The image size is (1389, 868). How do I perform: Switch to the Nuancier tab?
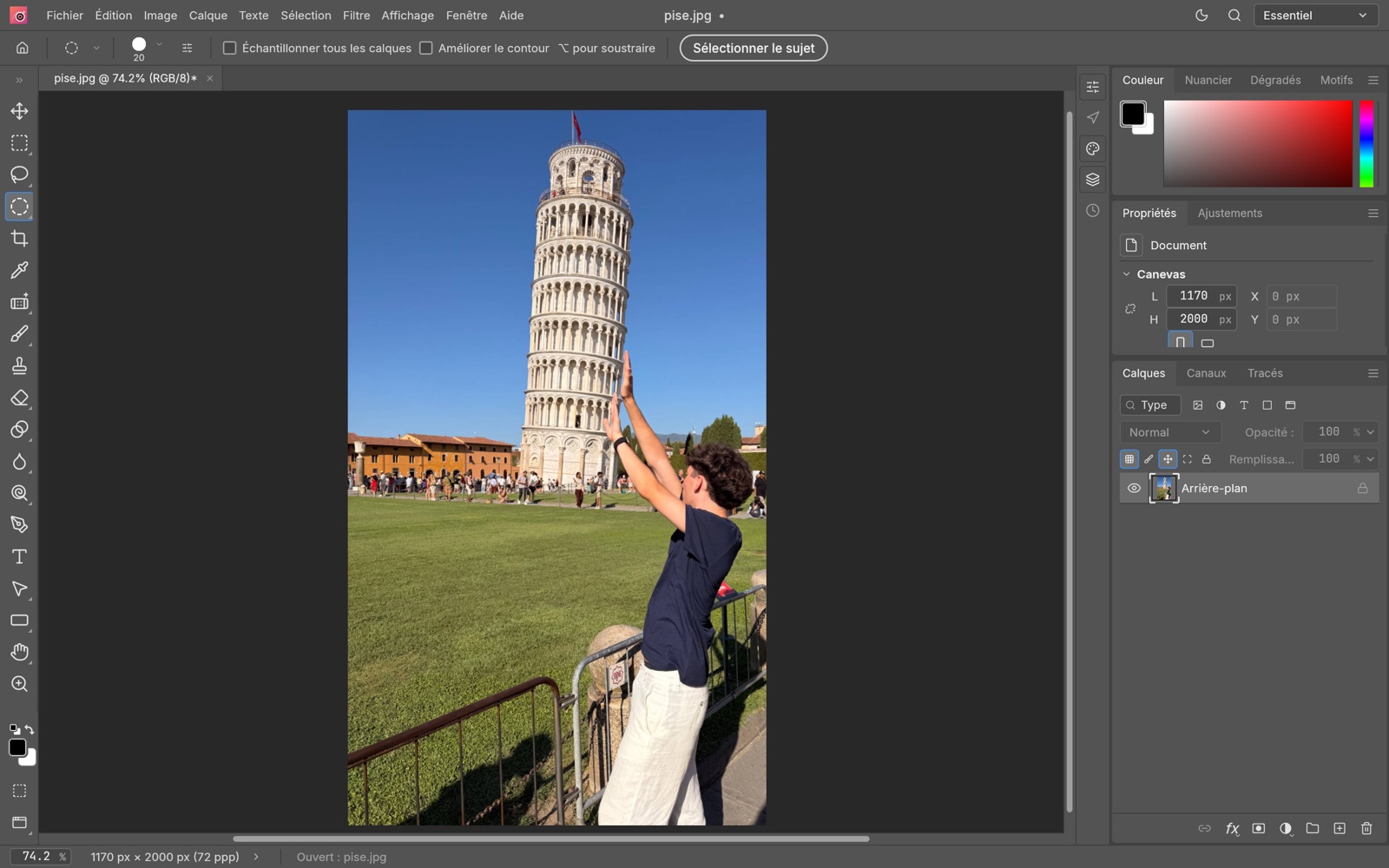pos(1208,80)
